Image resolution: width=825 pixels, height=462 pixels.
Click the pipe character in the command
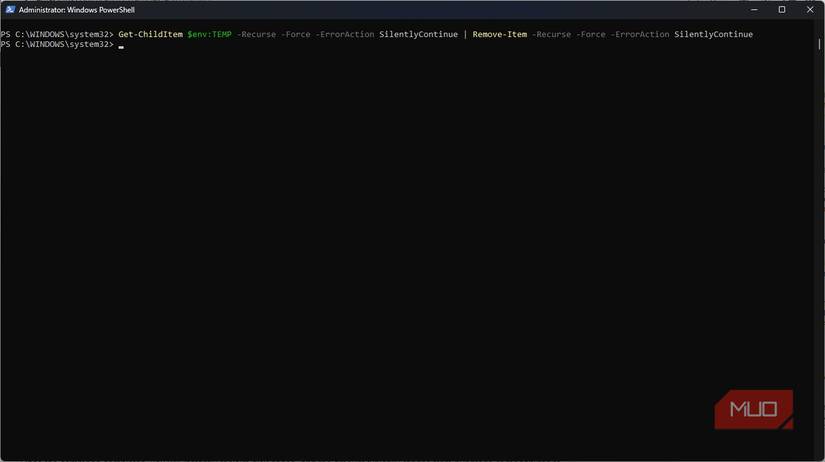click(x=465, y=34)
